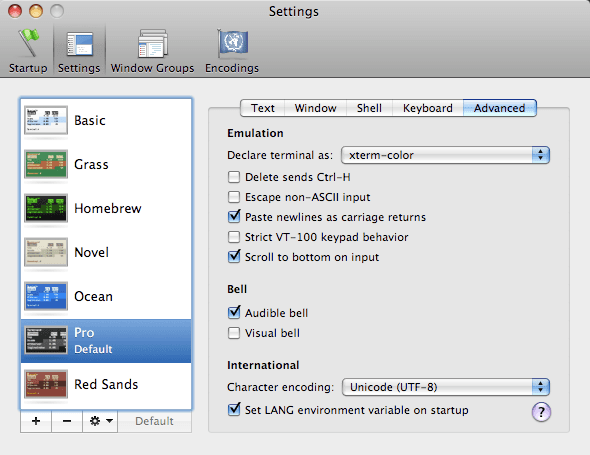The width and height of the screenshot is (590, 455).
Task: Open the help question mark button
Action: click(541, 412)
